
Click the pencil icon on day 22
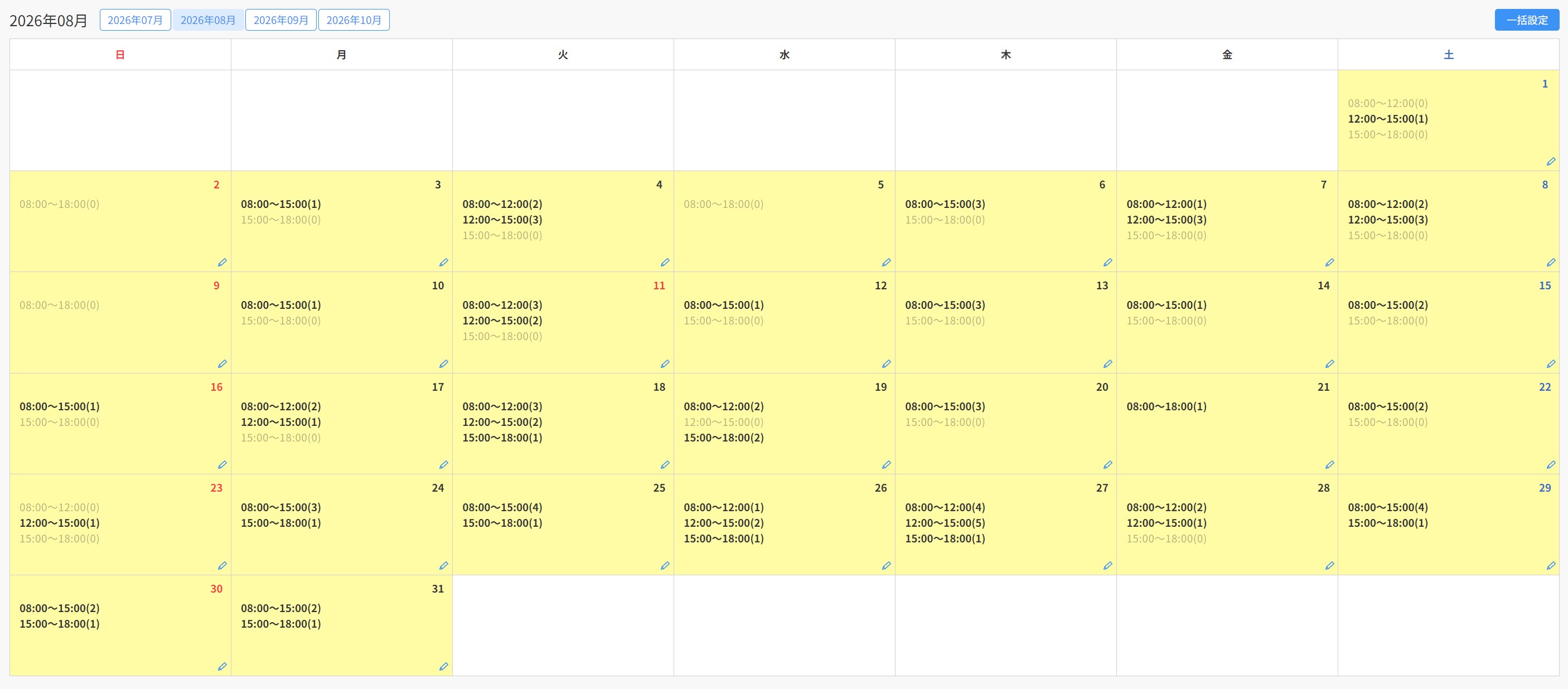point(1550,464)
